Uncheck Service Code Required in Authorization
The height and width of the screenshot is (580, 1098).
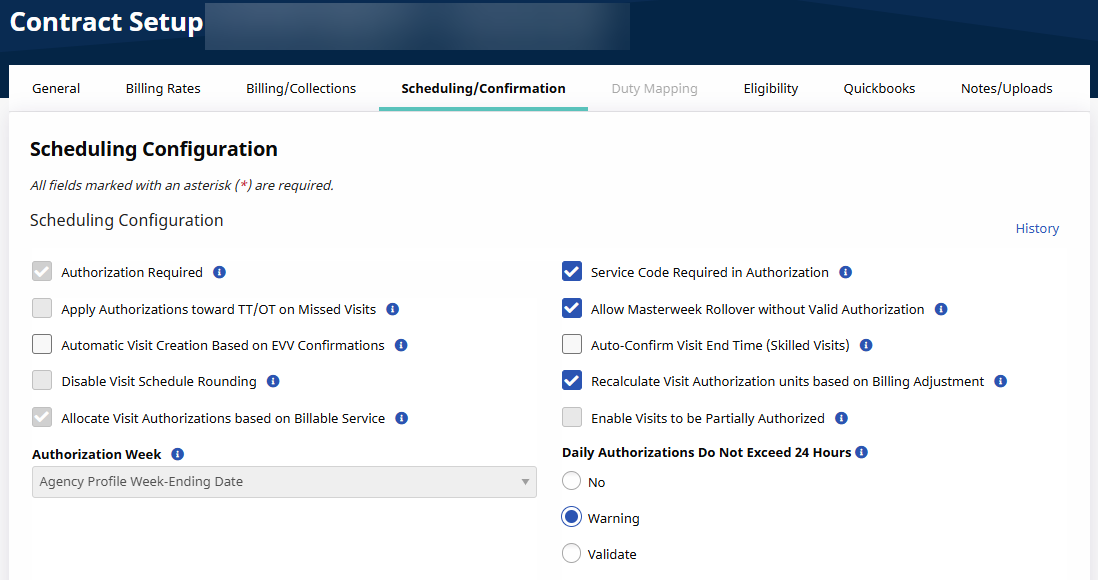tap(572, 272)
